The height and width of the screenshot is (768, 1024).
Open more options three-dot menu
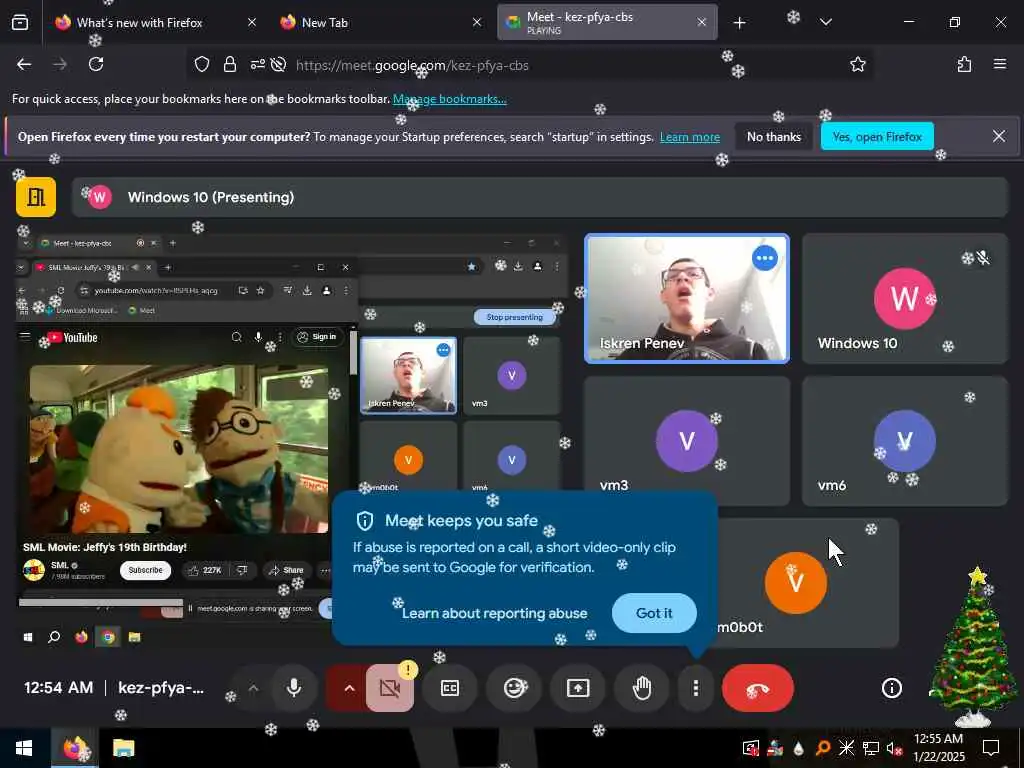coord(696,688)
